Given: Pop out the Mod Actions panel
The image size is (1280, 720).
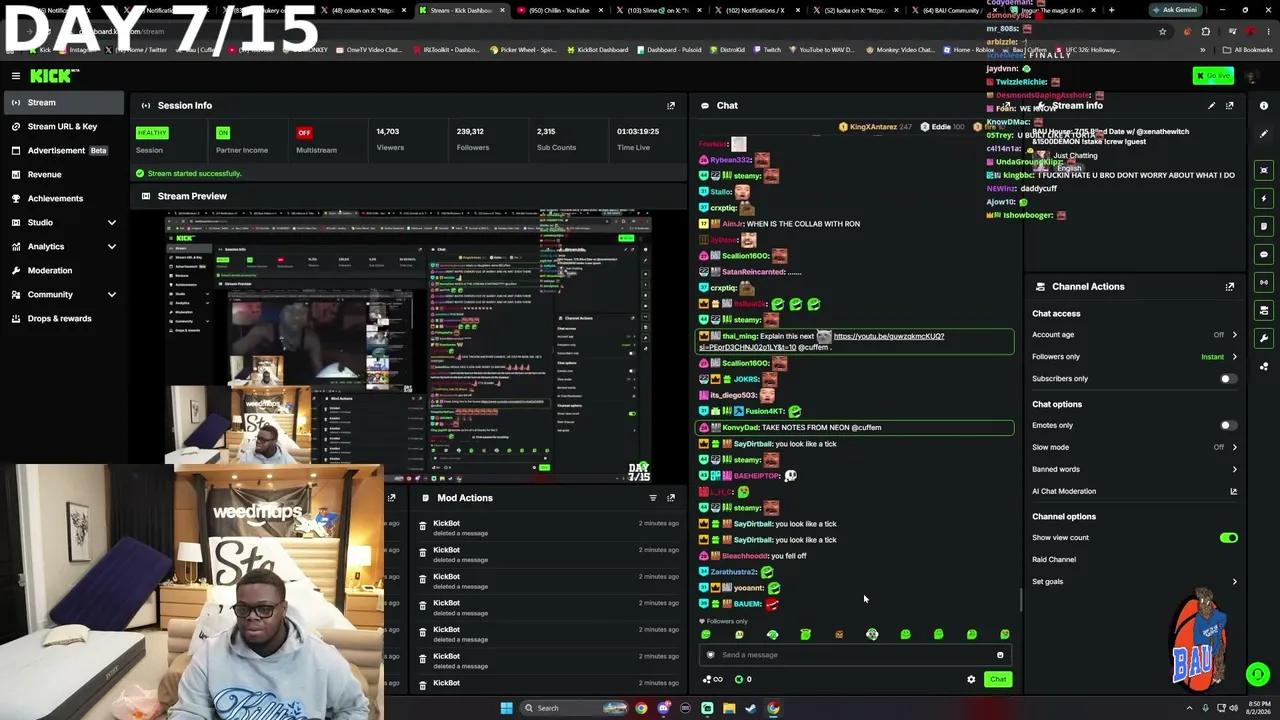Looking at the screenshot, I should [671, 498].
